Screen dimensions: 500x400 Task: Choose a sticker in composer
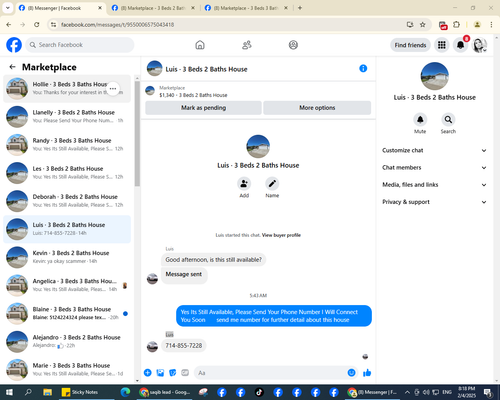[x=173, y=373]
